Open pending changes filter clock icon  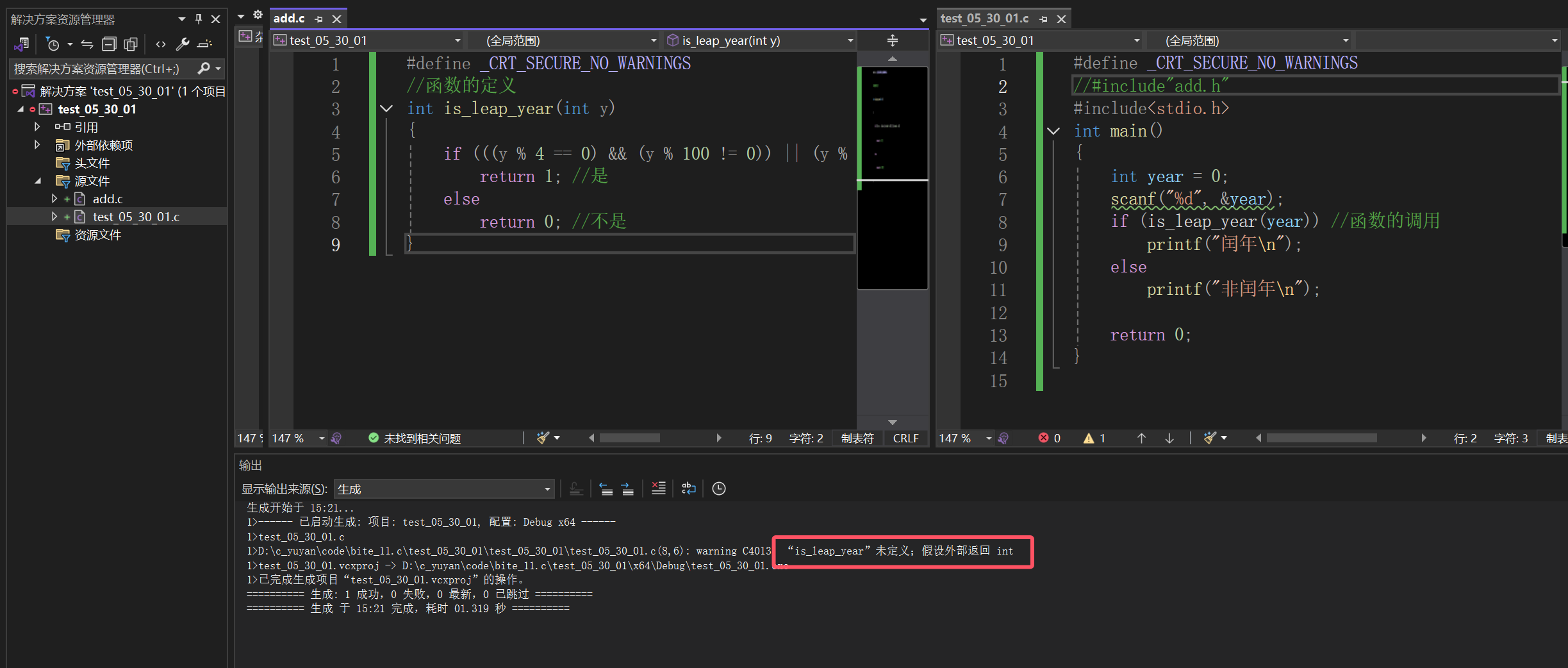(53, 44)
